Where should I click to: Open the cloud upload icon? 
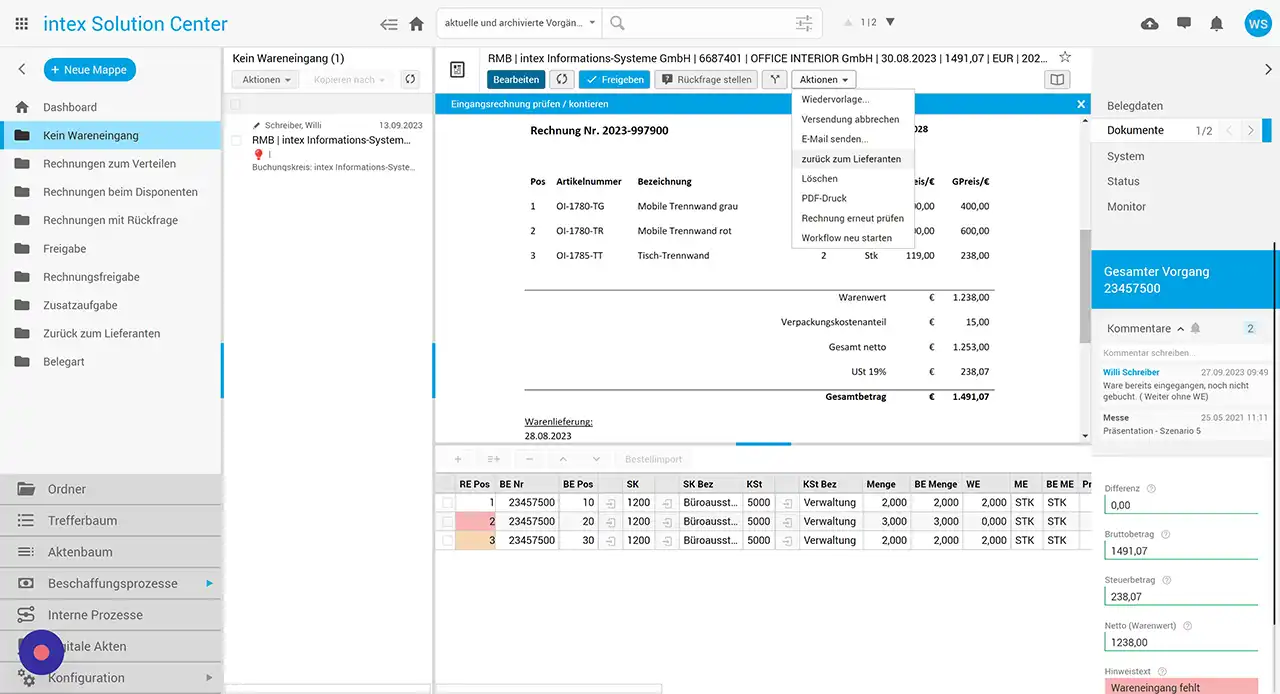[1150, 24]
